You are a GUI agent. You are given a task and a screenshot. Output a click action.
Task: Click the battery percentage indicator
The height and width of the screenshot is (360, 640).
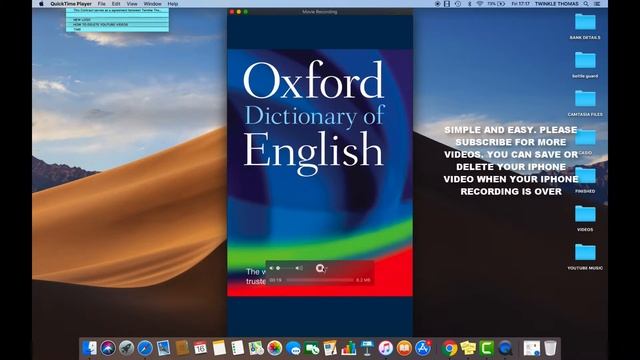[x=496, y=4]
